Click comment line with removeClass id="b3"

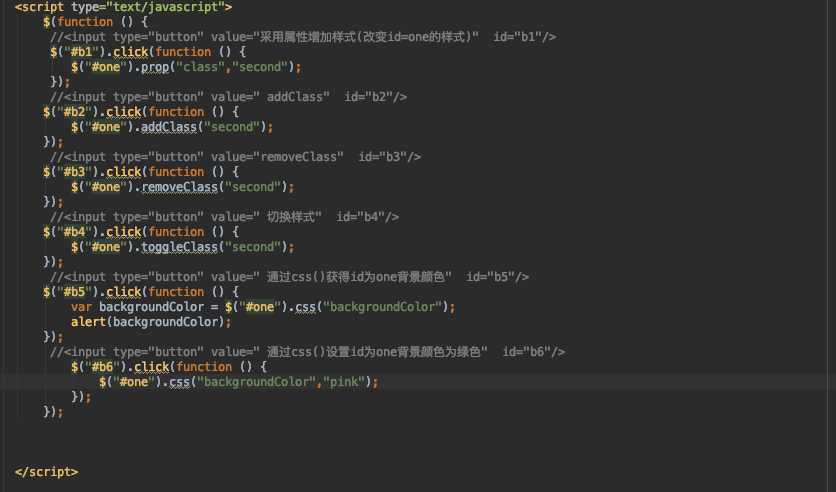point(235,157)
